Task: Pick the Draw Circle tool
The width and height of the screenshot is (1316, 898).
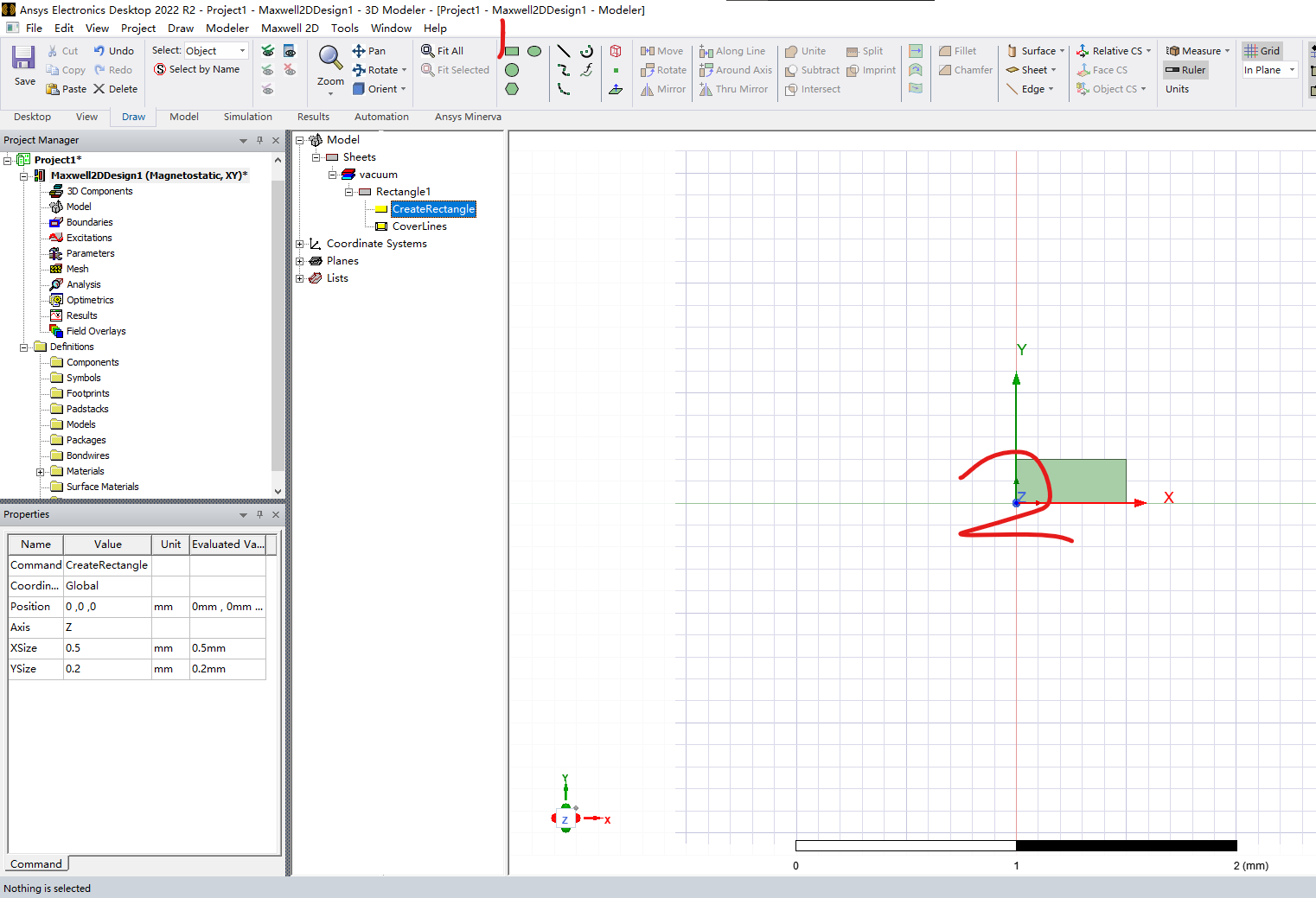Action: [512, 70]
